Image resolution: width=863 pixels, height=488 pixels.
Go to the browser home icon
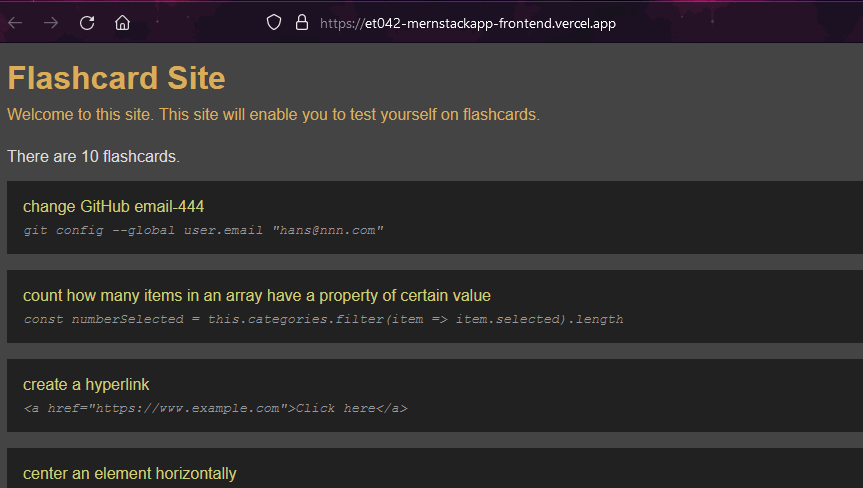(x=122, y=23)
